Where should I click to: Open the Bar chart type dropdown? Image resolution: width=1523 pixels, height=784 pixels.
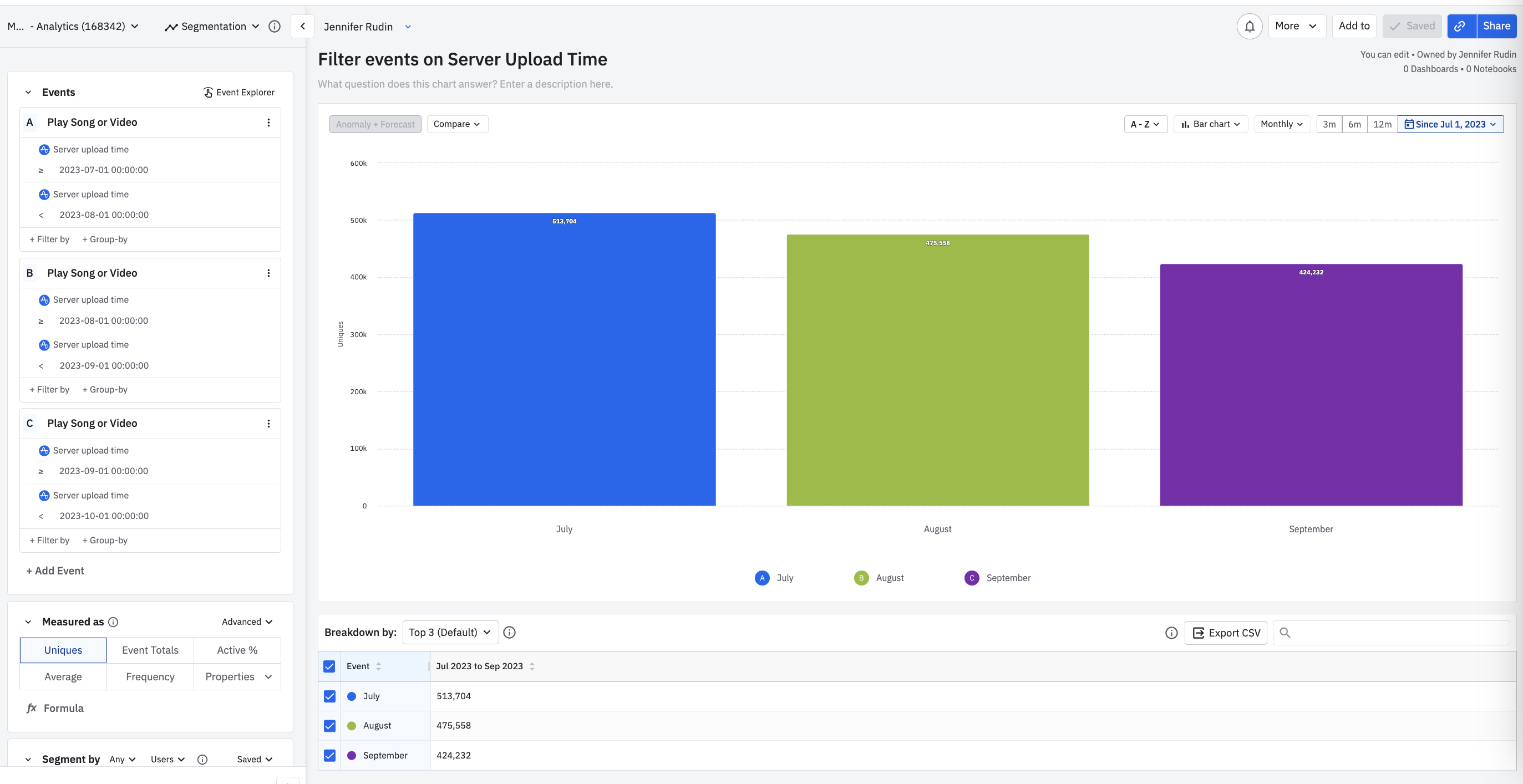pos(1210,124)
